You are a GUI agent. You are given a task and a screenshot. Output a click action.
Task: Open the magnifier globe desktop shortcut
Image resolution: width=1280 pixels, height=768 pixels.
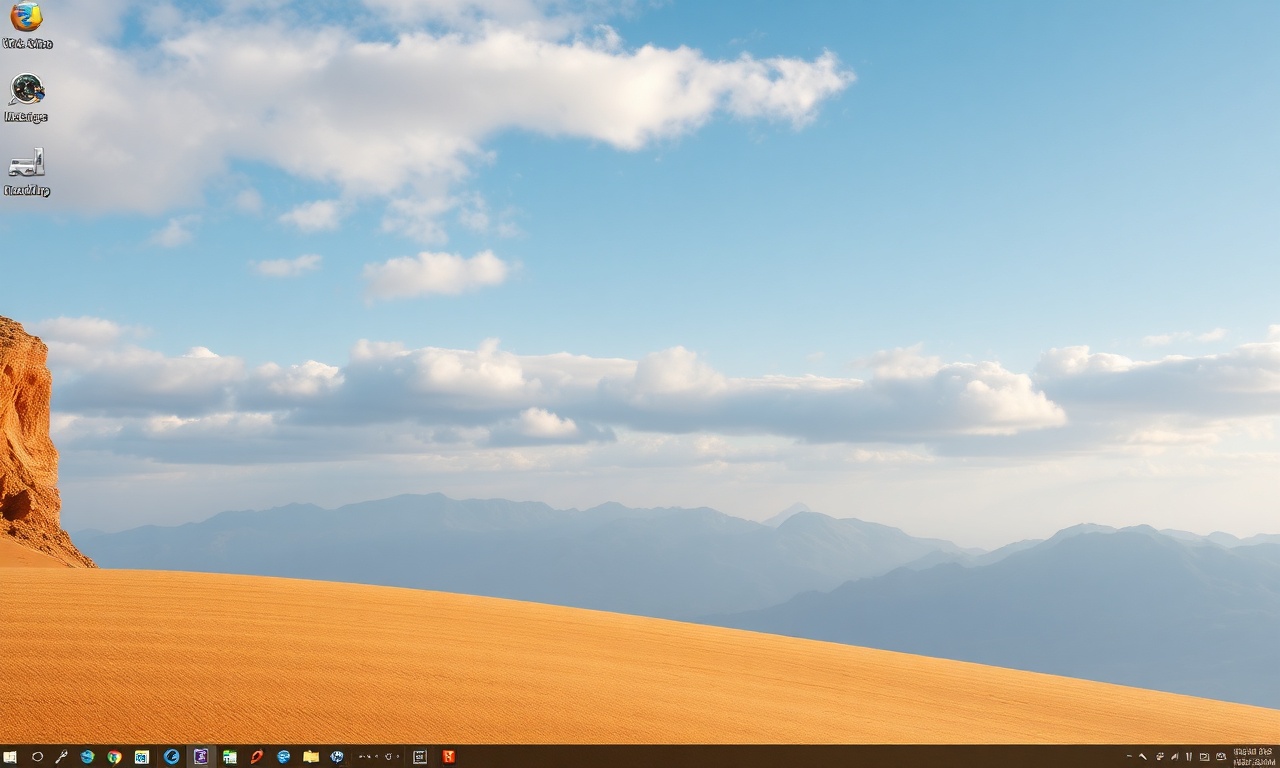coord(26,97)
